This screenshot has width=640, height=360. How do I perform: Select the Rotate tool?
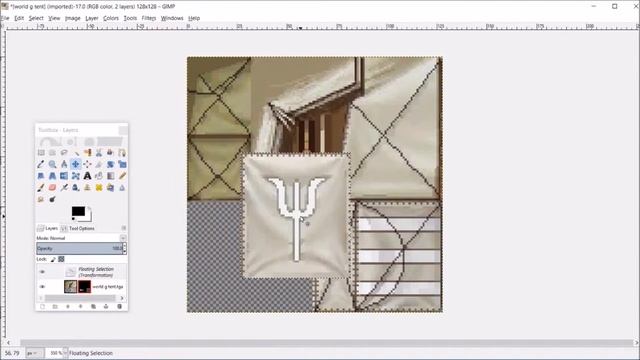110,164
